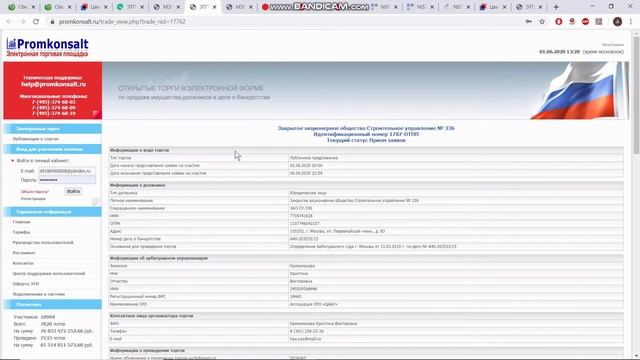Switch to the МЭ tab left of active tab

167,7
